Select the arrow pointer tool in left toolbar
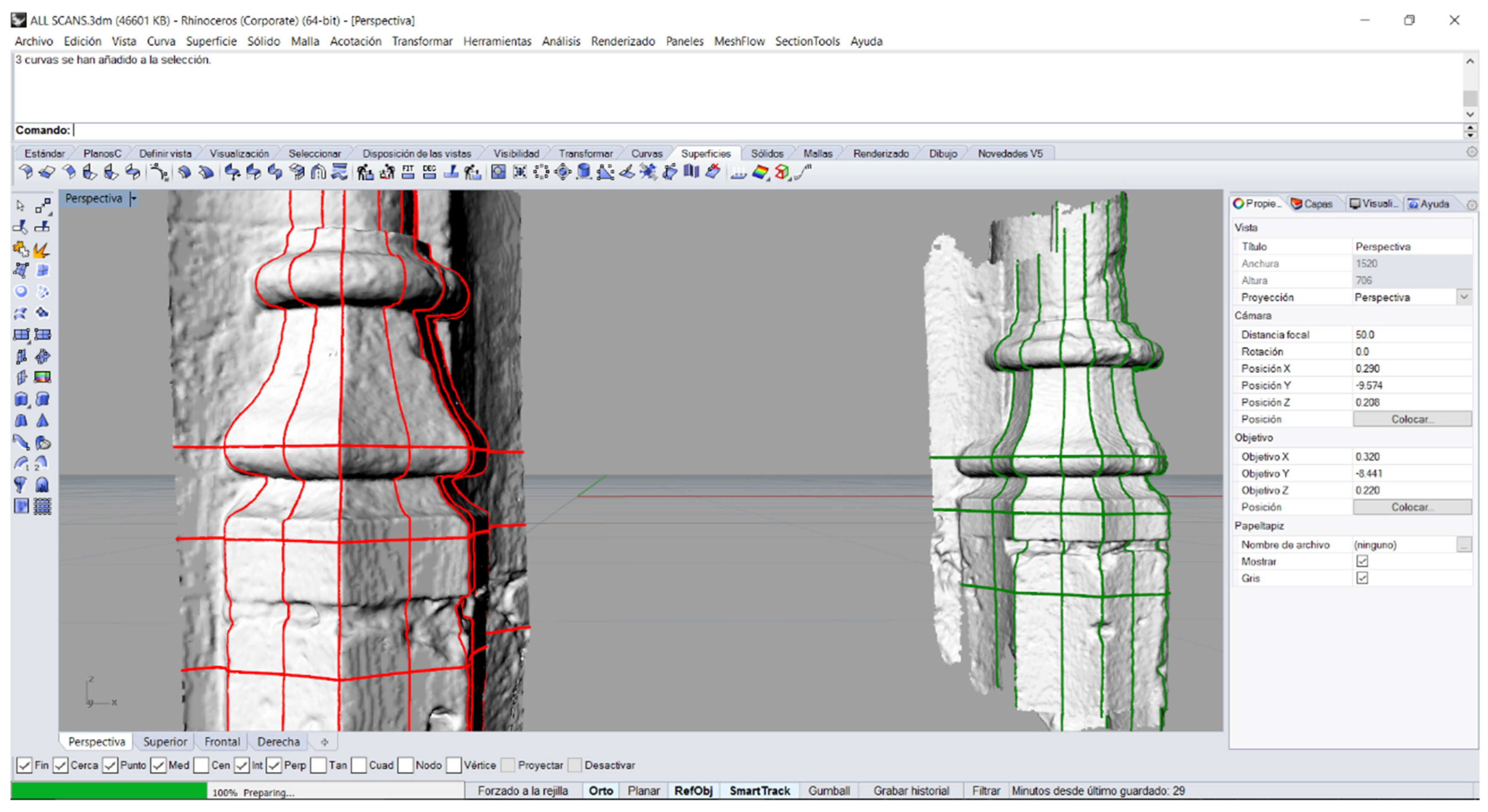1488x812 pixels. click(21, 206)
